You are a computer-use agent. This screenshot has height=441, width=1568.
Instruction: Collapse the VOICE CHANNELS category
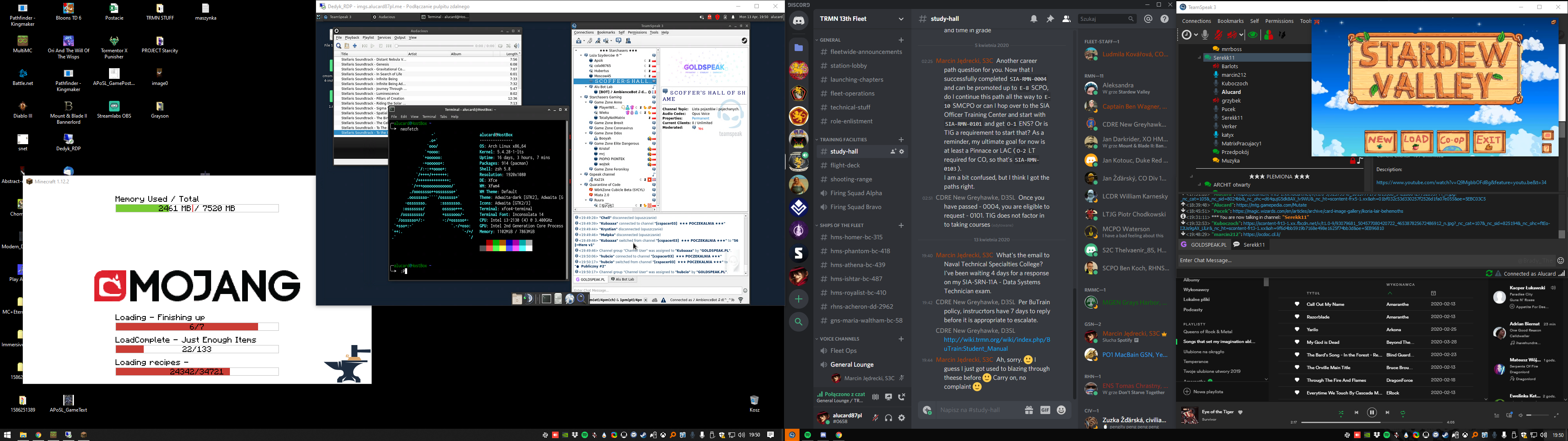(840, 339)
